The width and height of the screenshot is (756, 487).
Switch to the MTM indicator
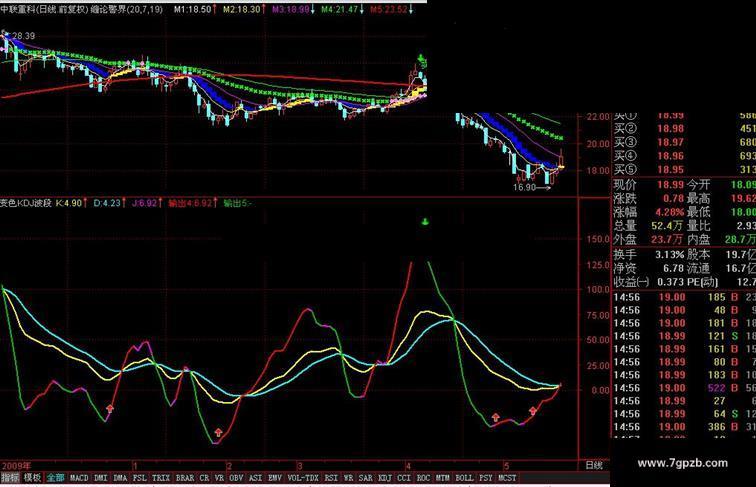pyautogui.click(x=442, y=478)
